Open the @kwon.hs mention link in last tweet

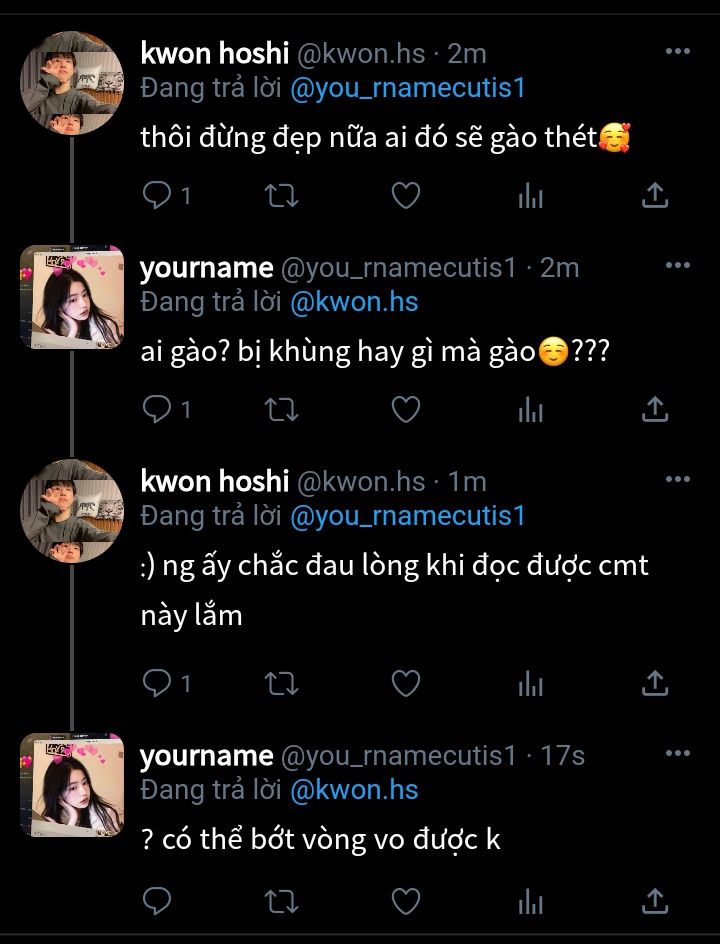(x=353, y=790)
